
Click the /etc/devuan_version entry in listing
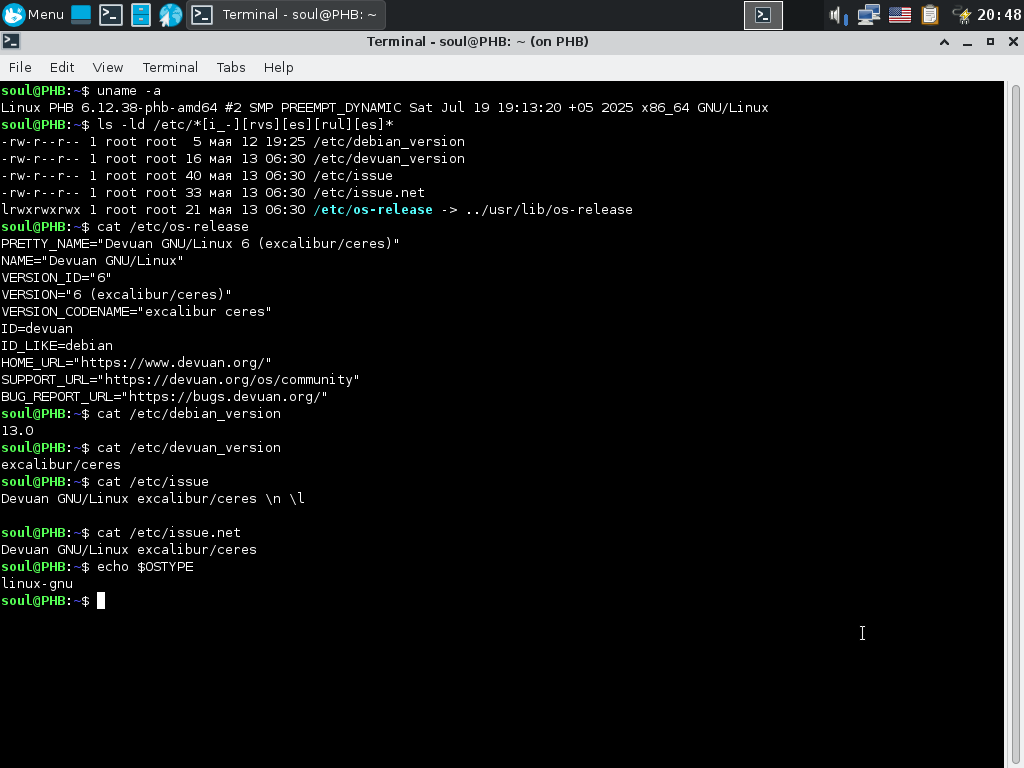tap(389, 159)
